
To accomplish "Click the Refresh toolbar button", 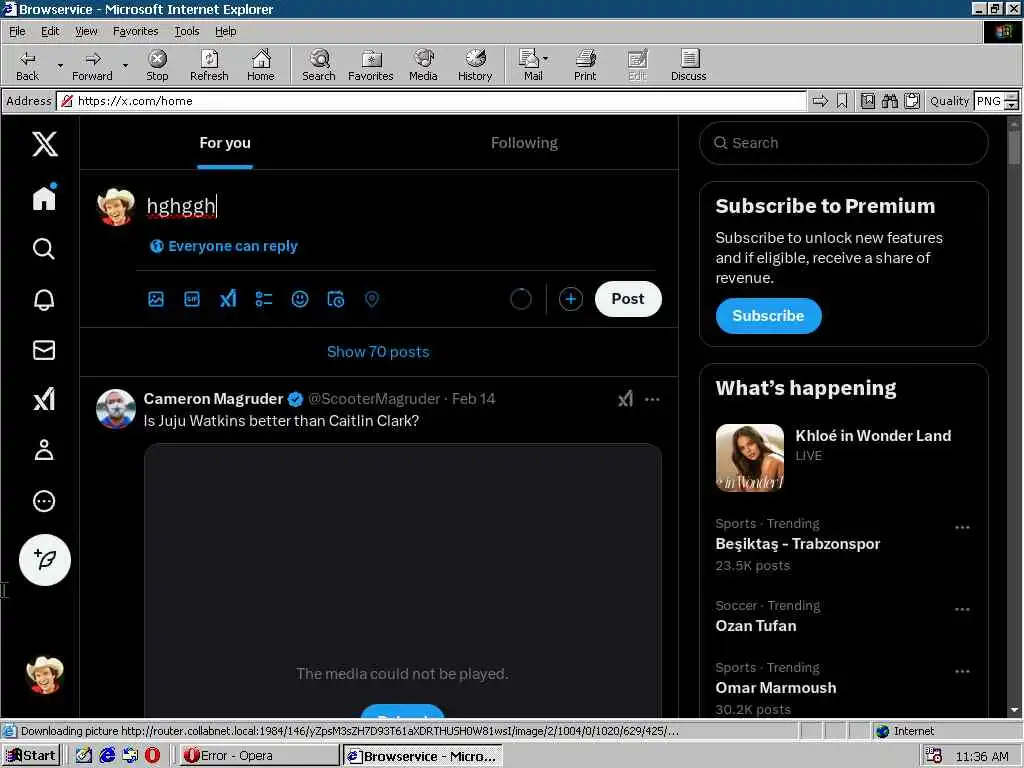I will [209, 65].
